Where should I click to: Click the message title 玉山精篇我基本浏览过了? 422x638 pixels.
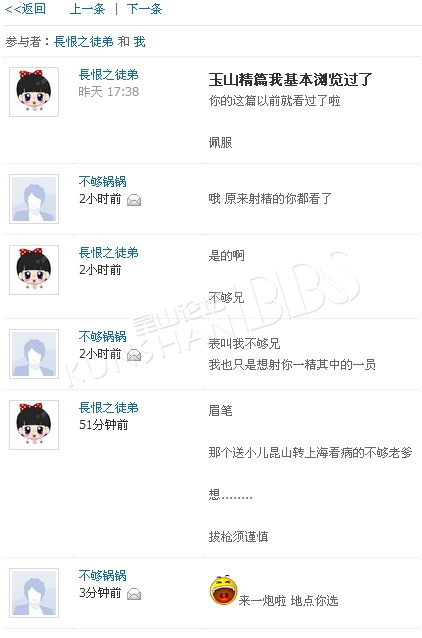click(x=290, y=79)
